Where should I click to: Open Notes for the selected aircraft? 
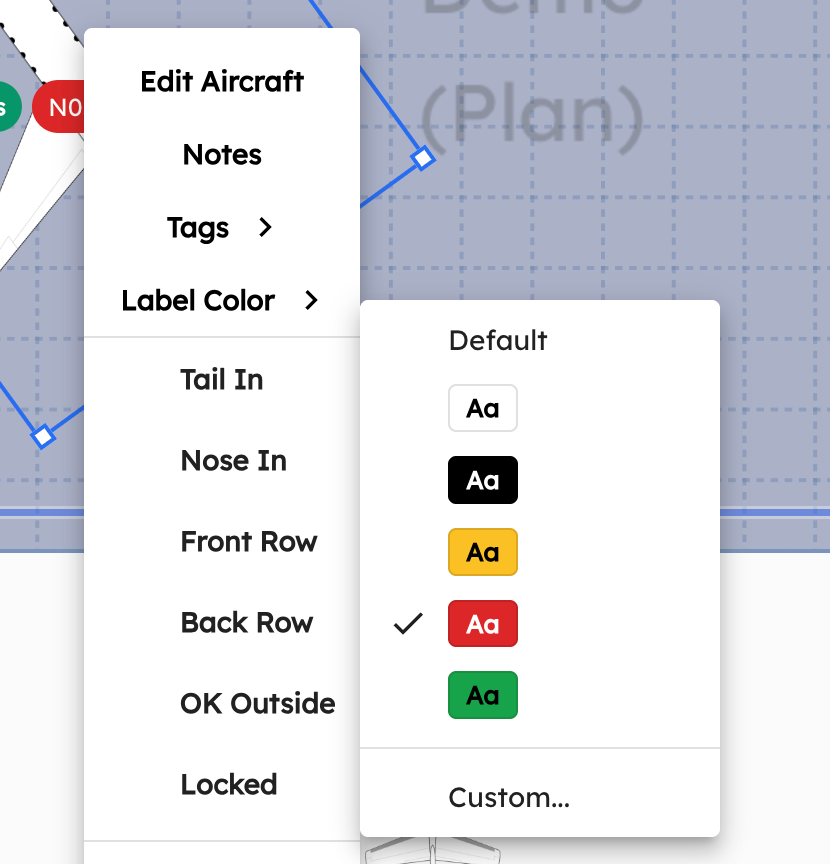coord(221,154)
